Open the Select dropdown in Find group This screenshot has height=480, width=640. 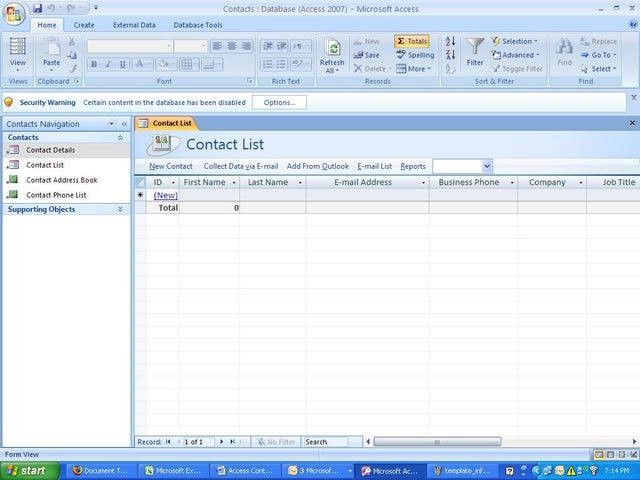[598, 69]
